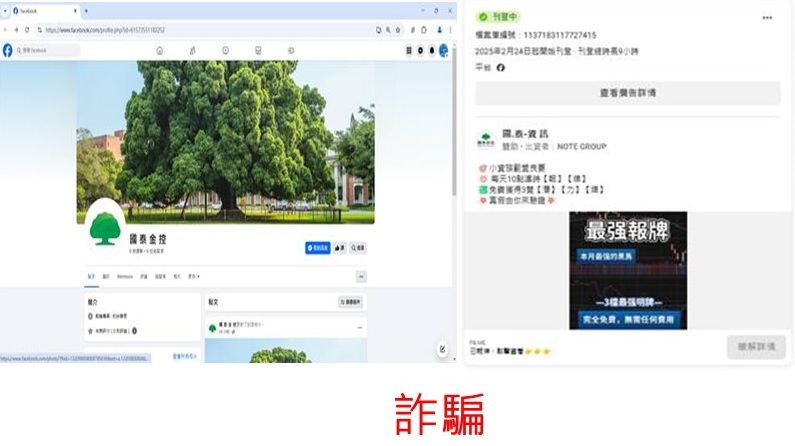Expand the 更多 dropdown in profile tabs
Viewport: 795px width, 446px height.
(x=194, y=277)
